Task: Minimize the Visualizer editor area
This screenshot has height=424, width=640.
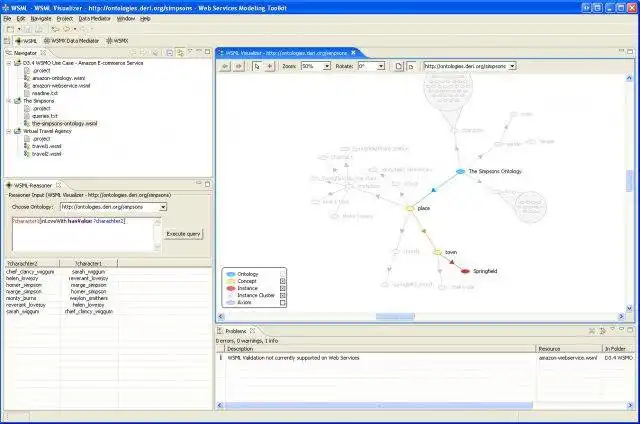Action: click(622, 51)
